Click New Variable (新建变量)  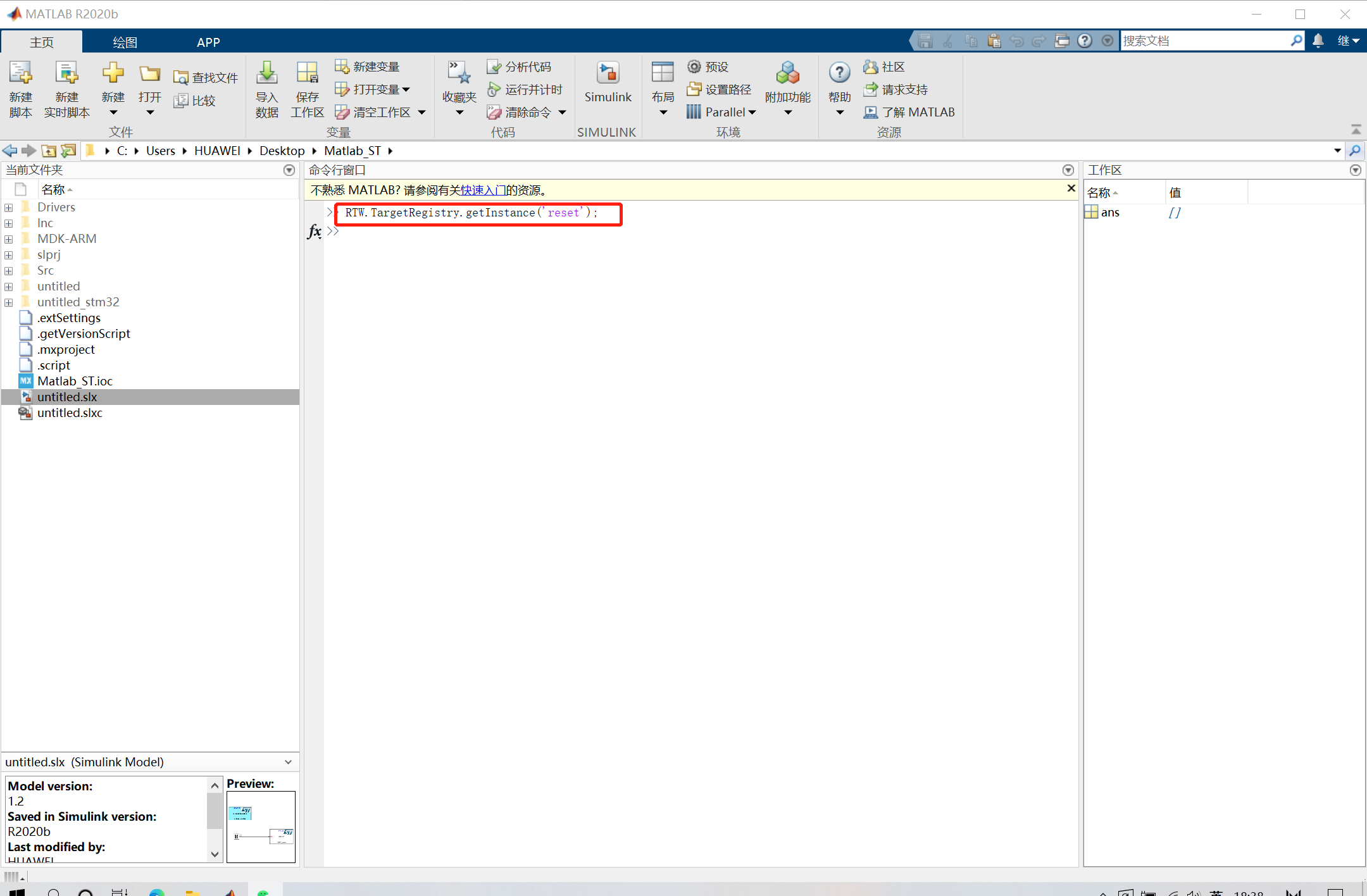(368, 66)
